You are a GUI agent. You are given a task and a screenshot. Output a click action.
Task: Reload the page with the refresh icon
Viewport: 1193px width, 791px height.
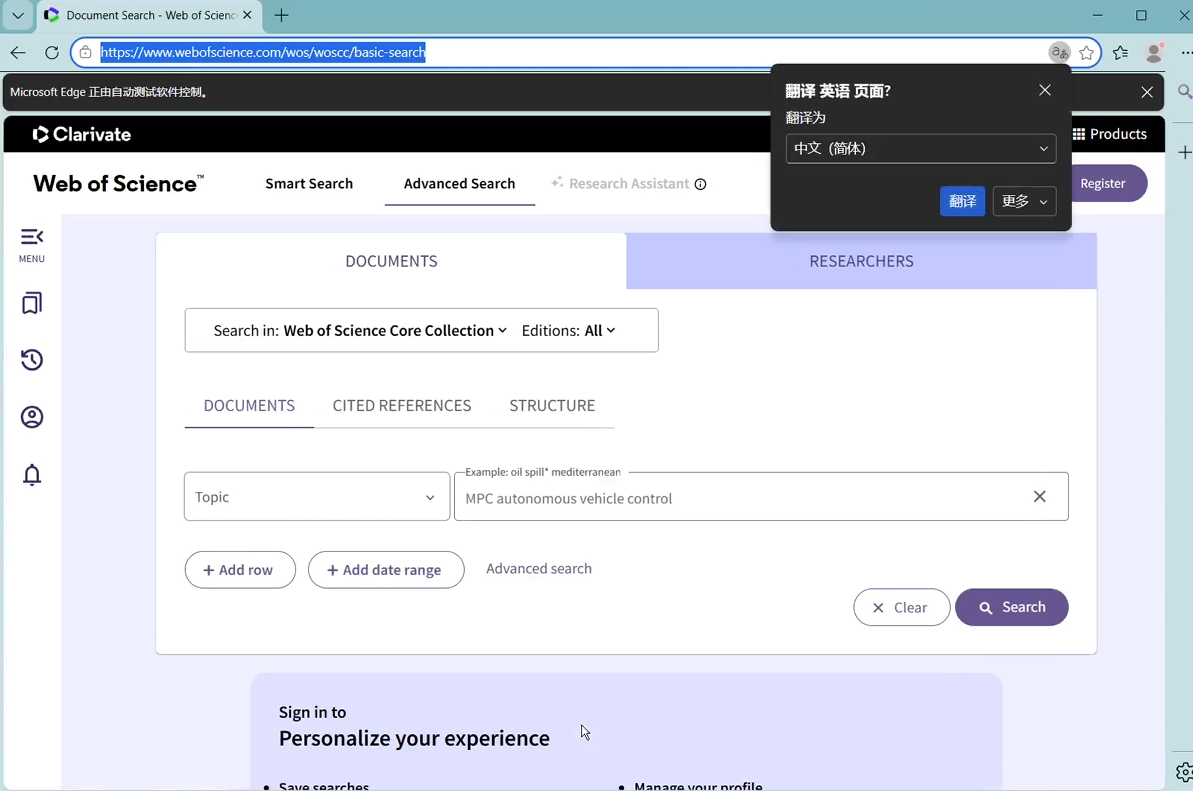tap(52, 52)
